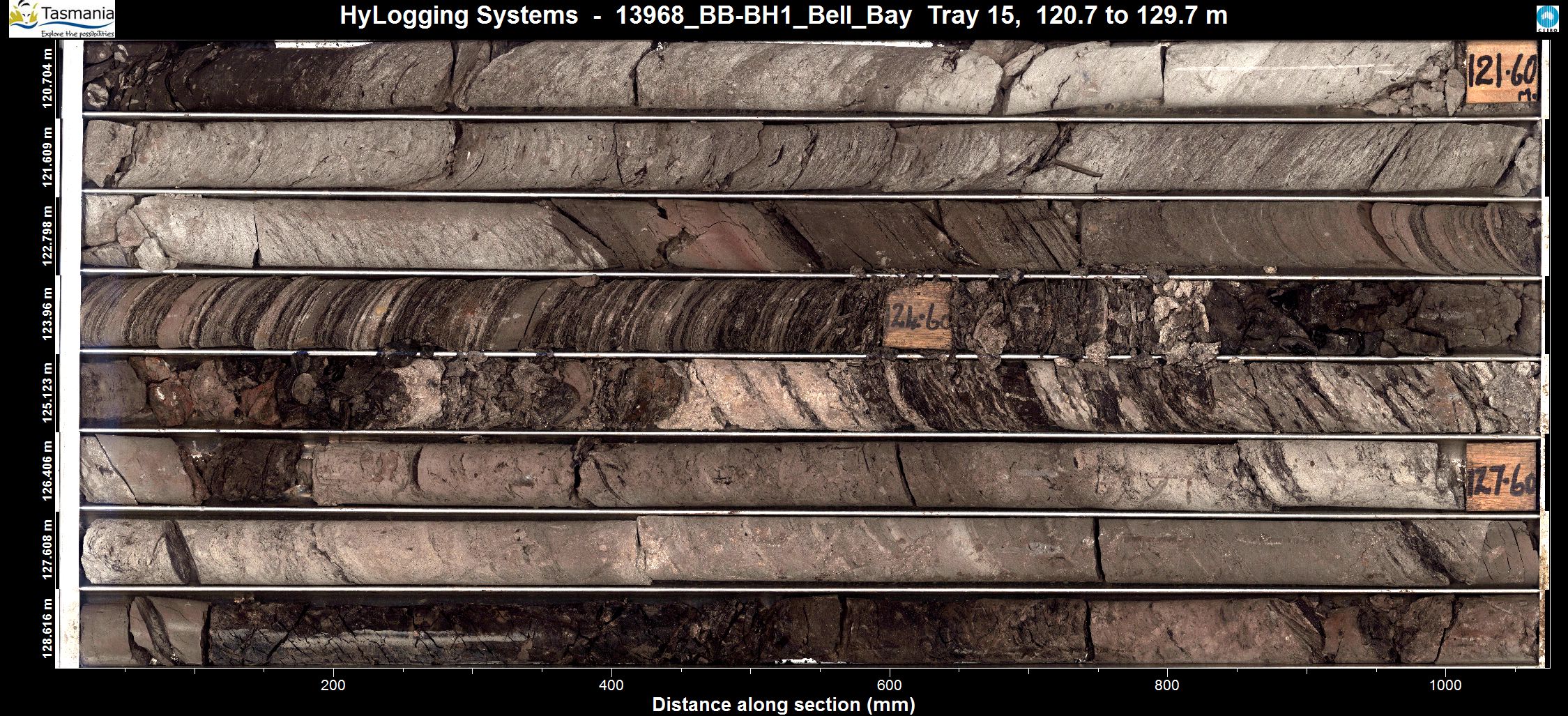Click the 800 tick on distance axis
Screen dimensions: 1568x716
1167,685
